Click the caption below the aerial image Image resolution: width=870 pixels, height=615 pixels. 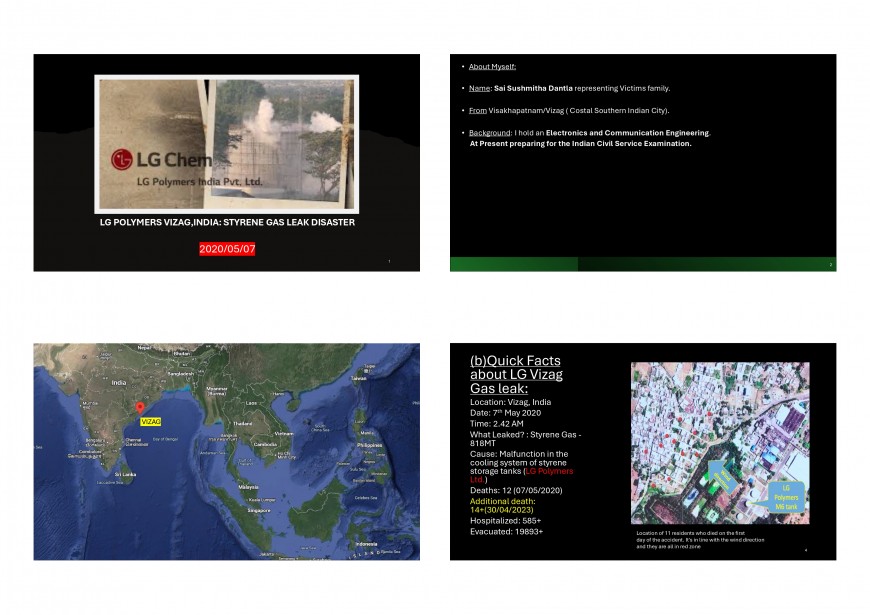click(x=700, y=540)
